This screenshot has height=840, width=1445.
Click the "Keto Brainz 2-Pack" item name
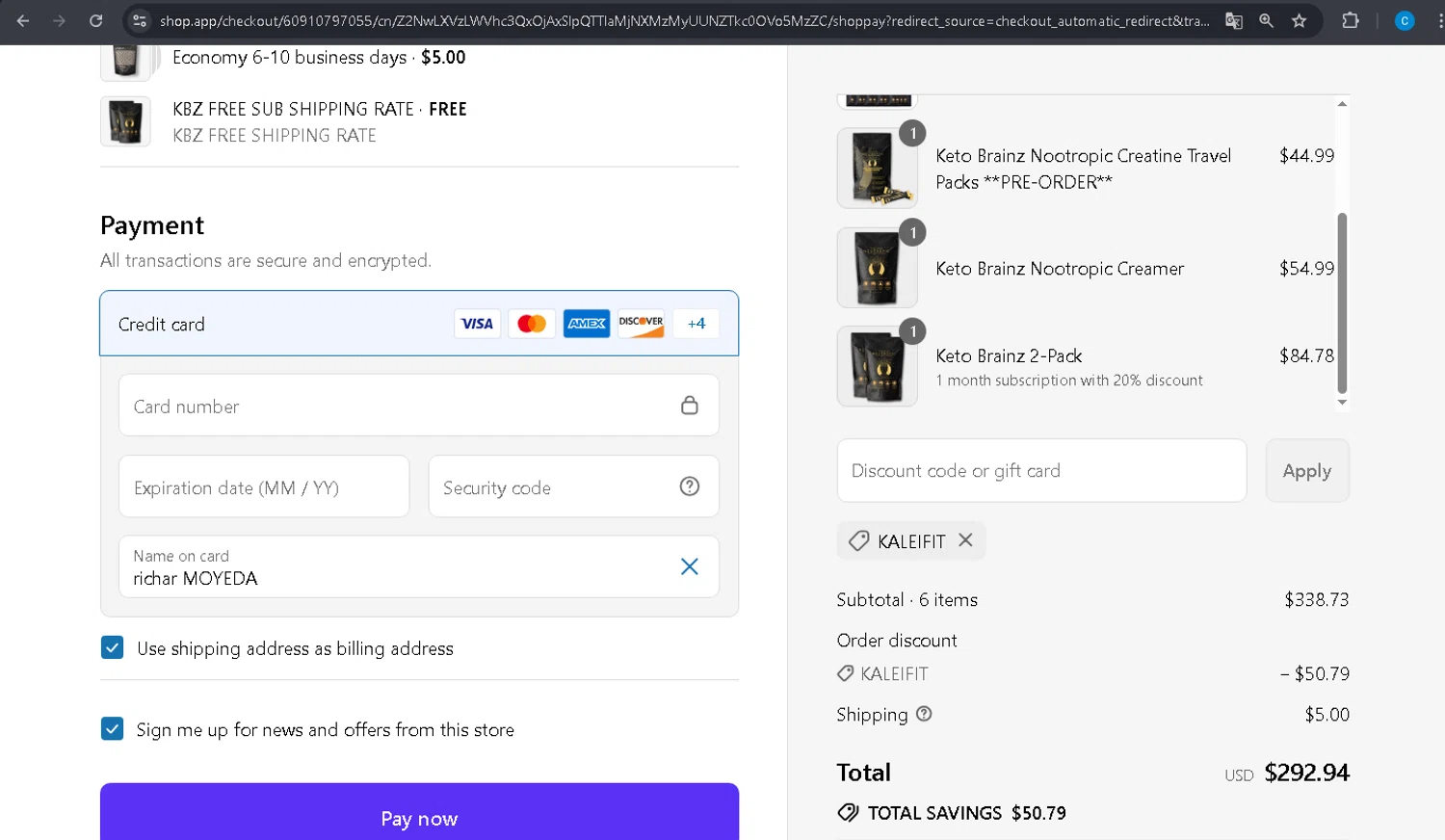[x=1009, y=355]
